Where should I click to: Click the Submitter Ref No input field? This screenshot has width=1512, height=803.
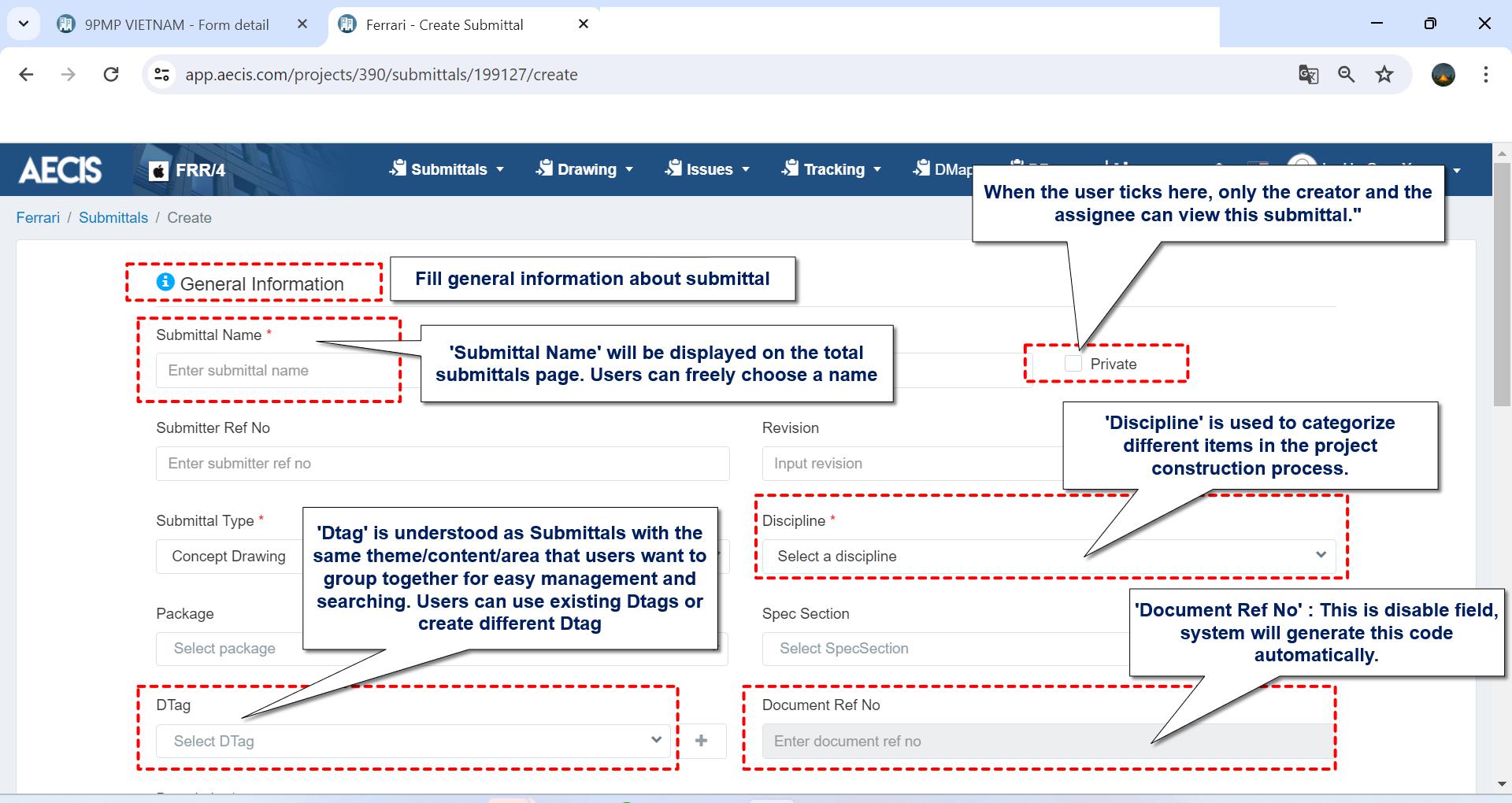[x=443, y=463]
